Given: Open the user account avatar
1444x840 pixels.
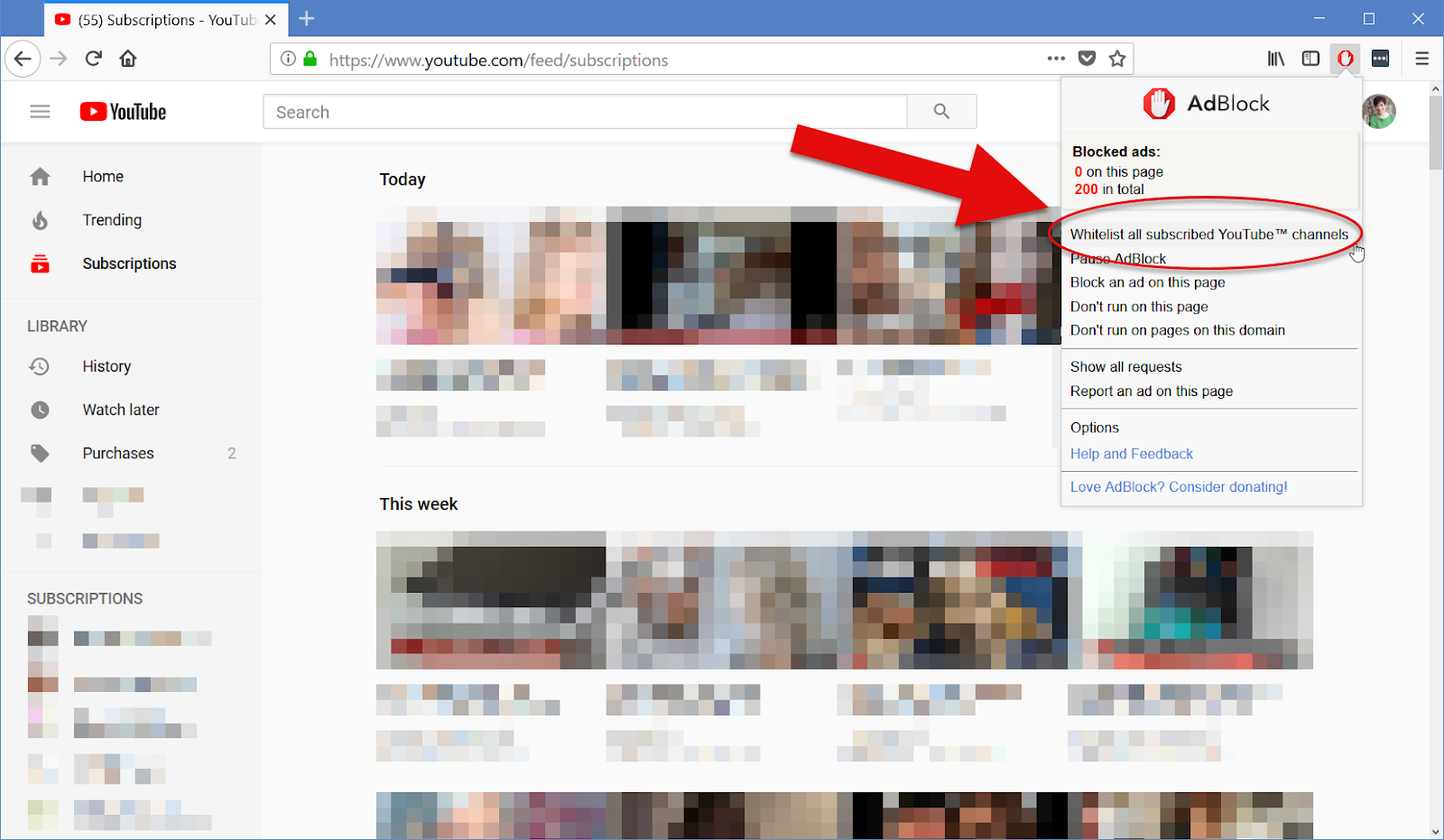Looking at the screenshot, I should [x=1379, y=112].
